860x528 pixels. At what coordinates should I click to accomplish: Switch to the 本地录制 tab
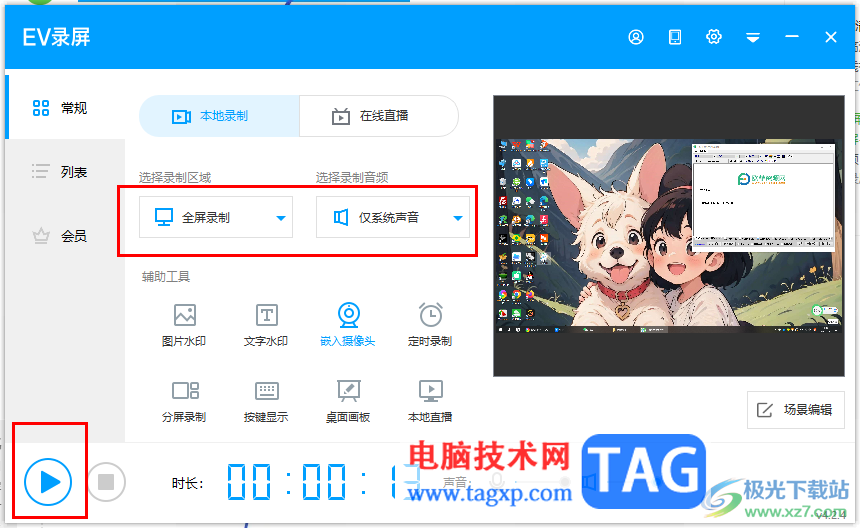219,116
